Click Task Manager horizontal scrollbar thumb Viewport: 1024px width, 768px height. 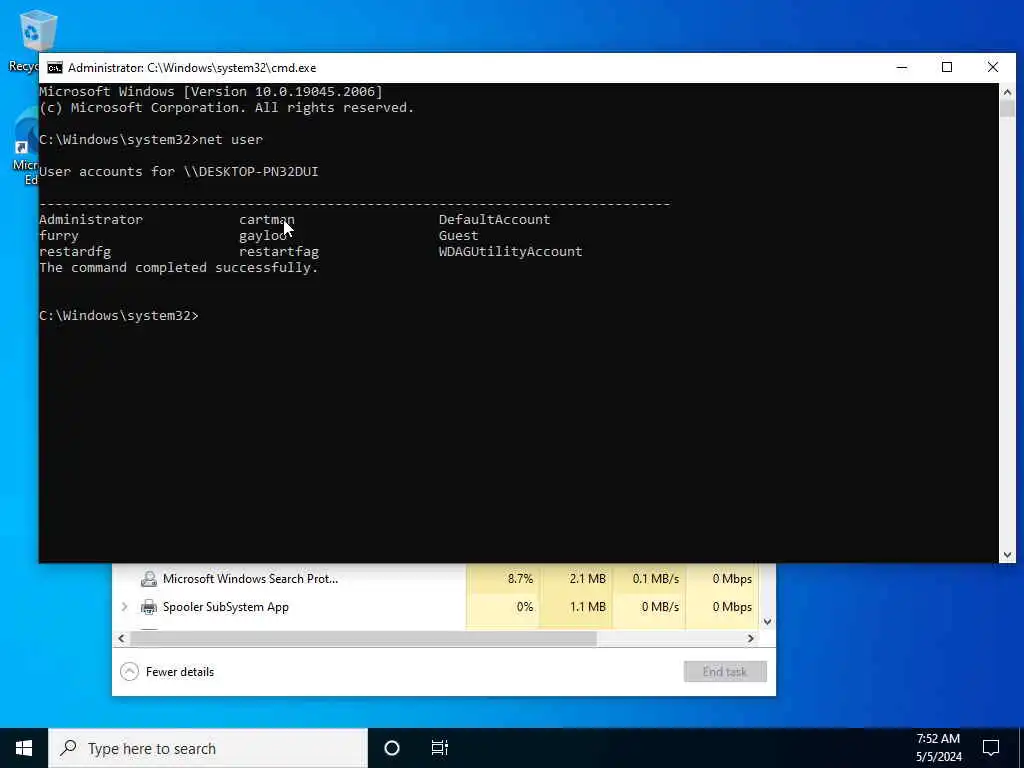coord(364,639)
